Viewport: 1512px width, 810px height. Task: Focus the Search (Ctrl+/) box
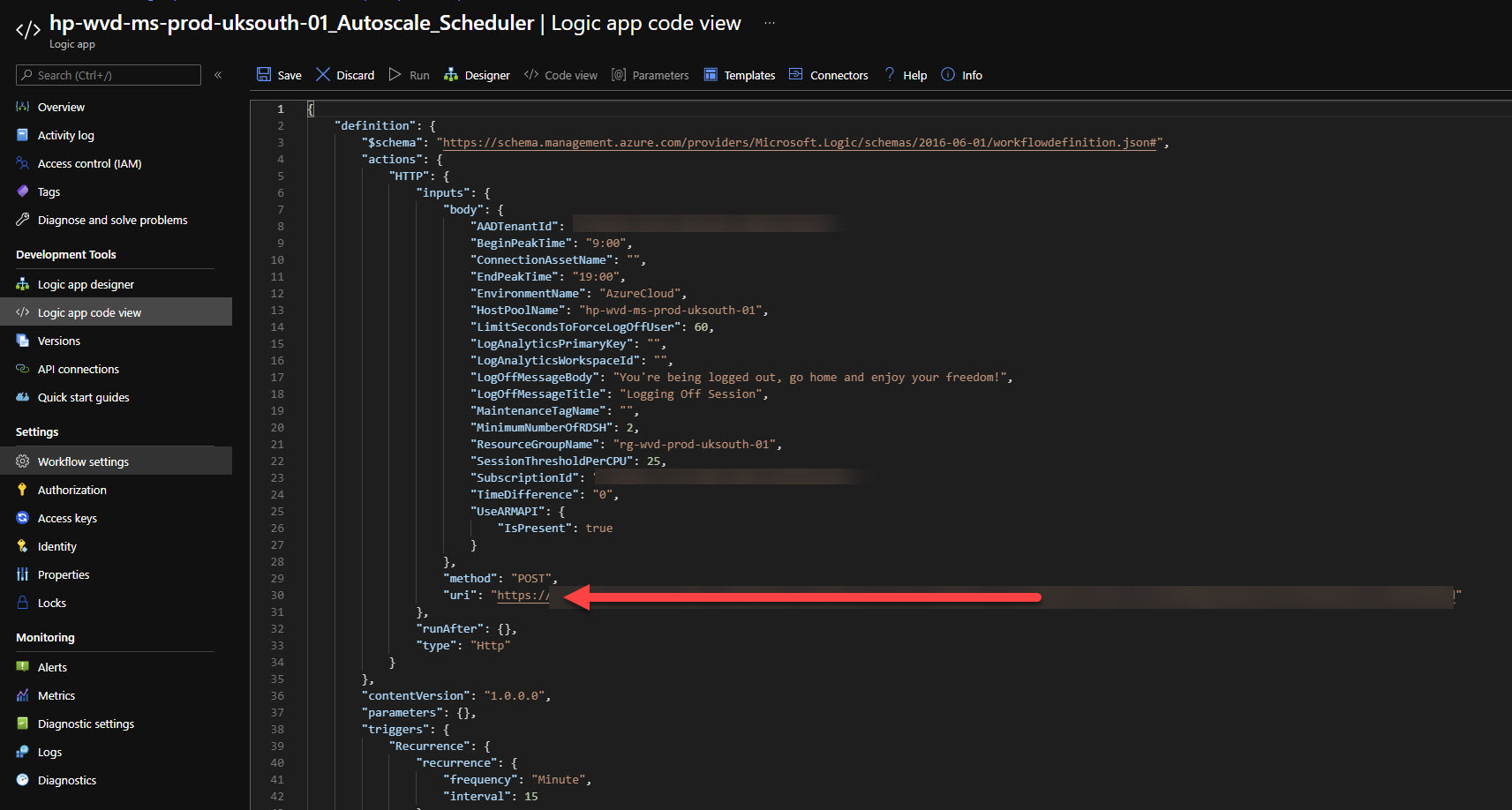pyautogui.click(x=109, y=75)
